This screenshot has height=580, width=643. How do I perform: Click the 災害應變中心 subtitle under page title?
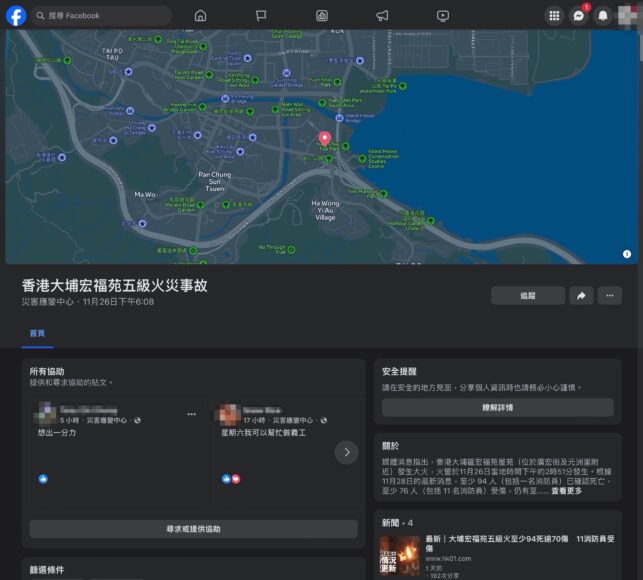tap(48, 301)
